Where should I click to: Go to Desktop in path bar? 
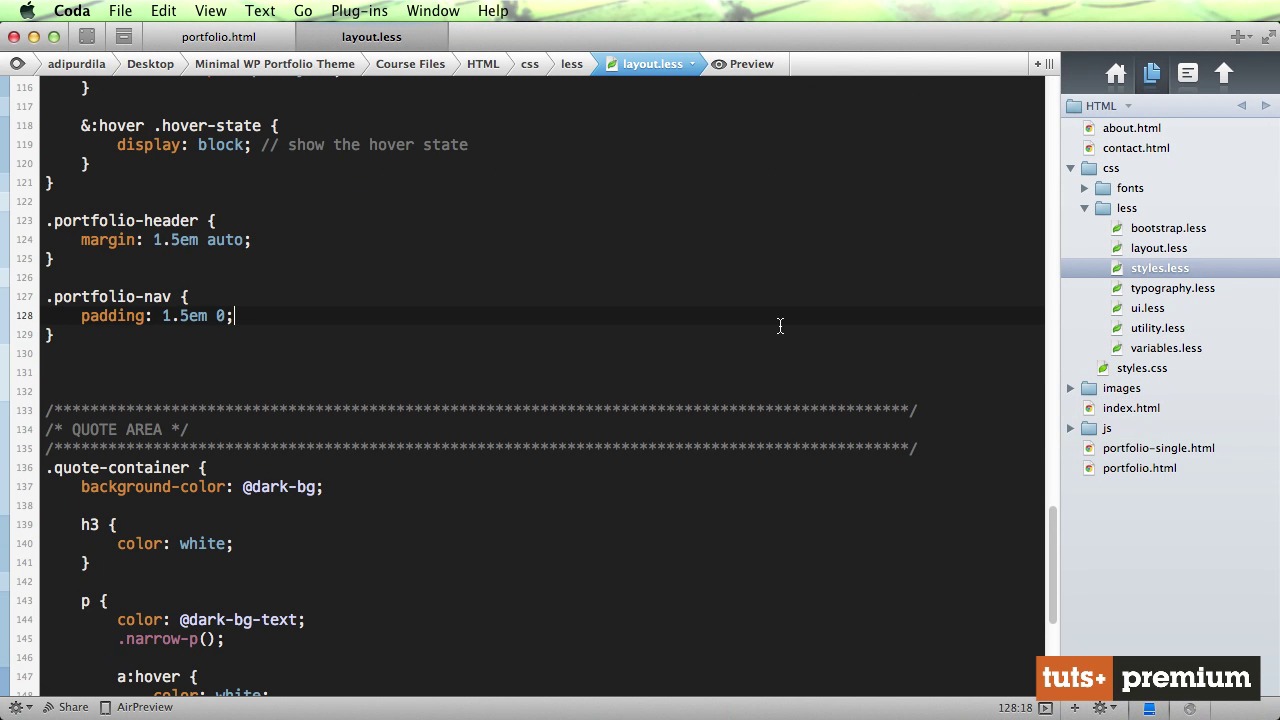[x=150, y=64]
